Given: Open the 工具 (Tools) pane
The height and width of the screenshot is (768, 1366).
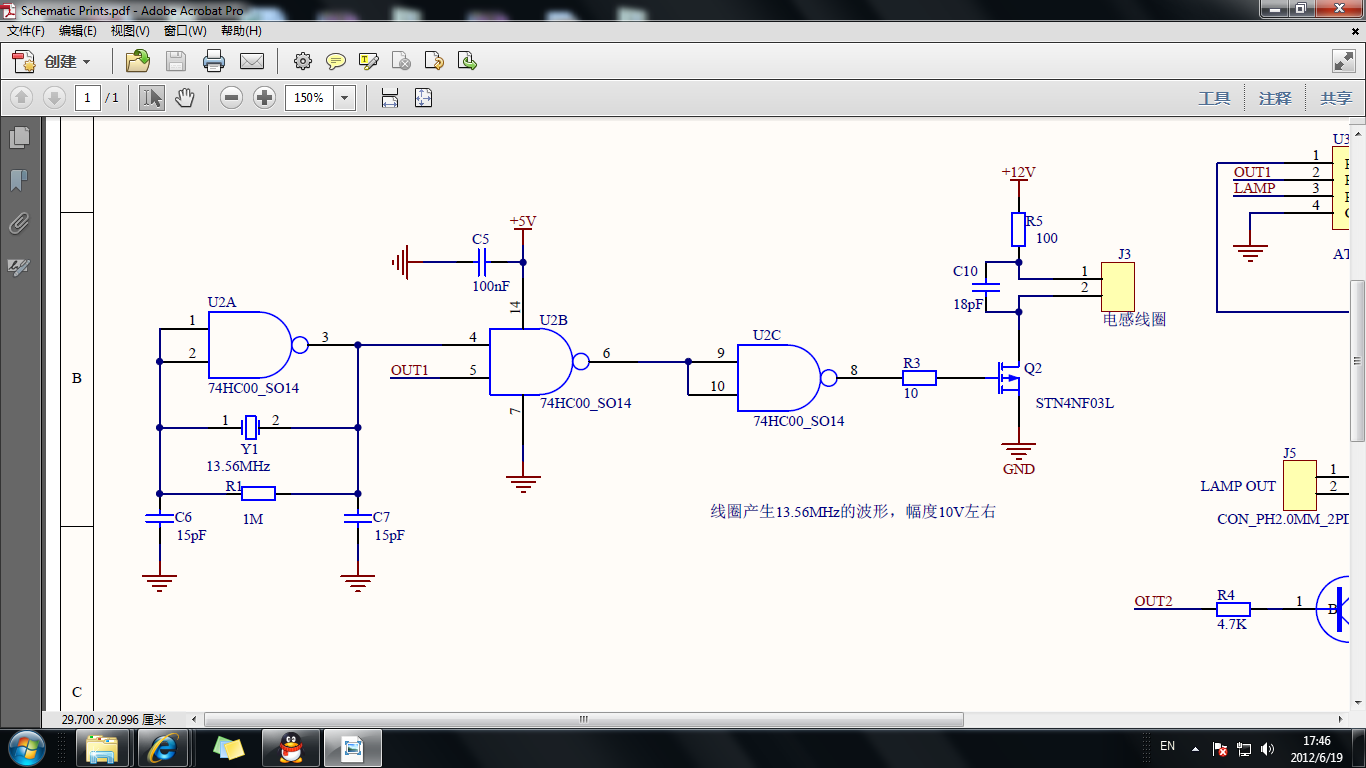Looking at the screenshot, I should [1214, 98].
